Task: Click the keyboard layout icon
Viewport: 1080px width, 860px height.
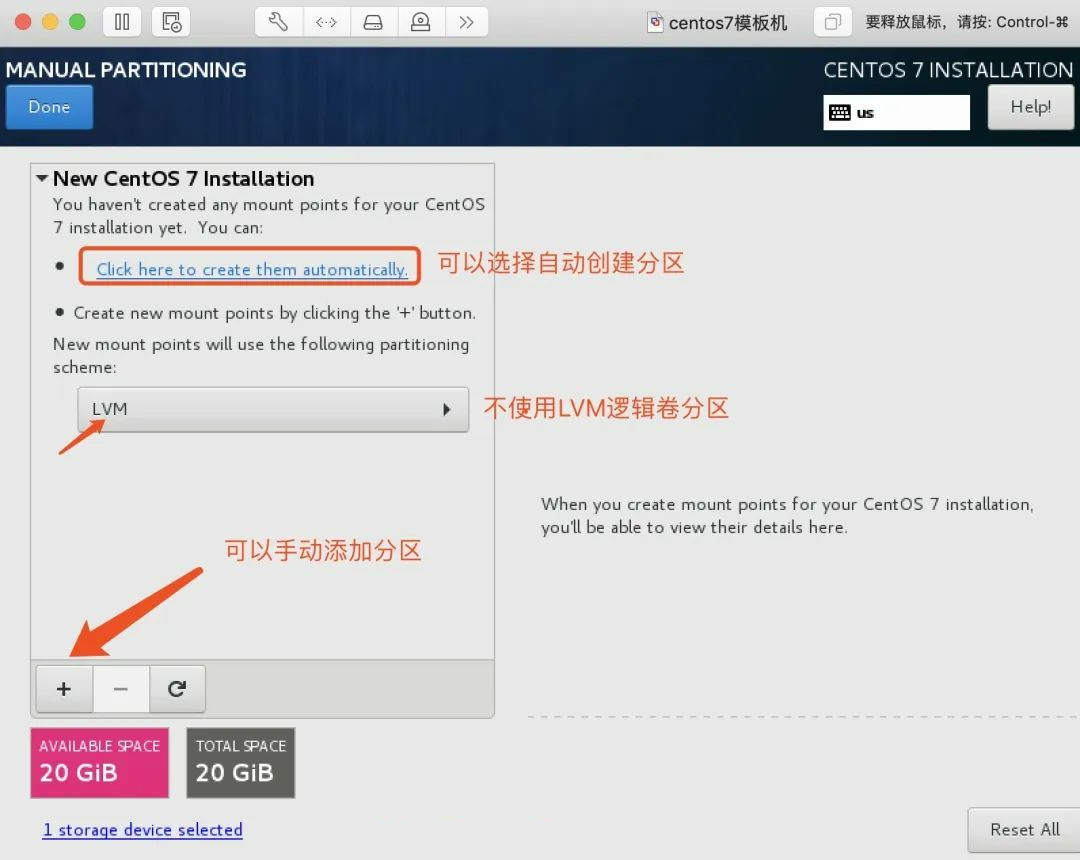Action: [x=840, y=113]
